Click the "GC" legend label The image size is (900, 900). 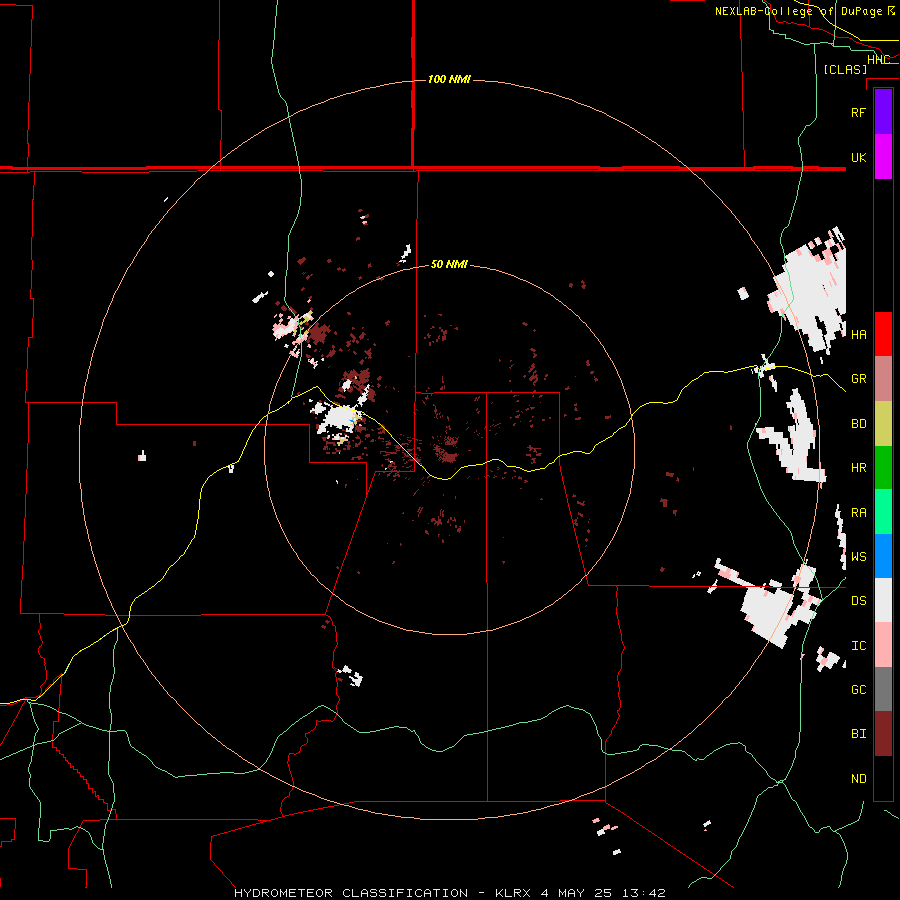click(x=858, y=689)
